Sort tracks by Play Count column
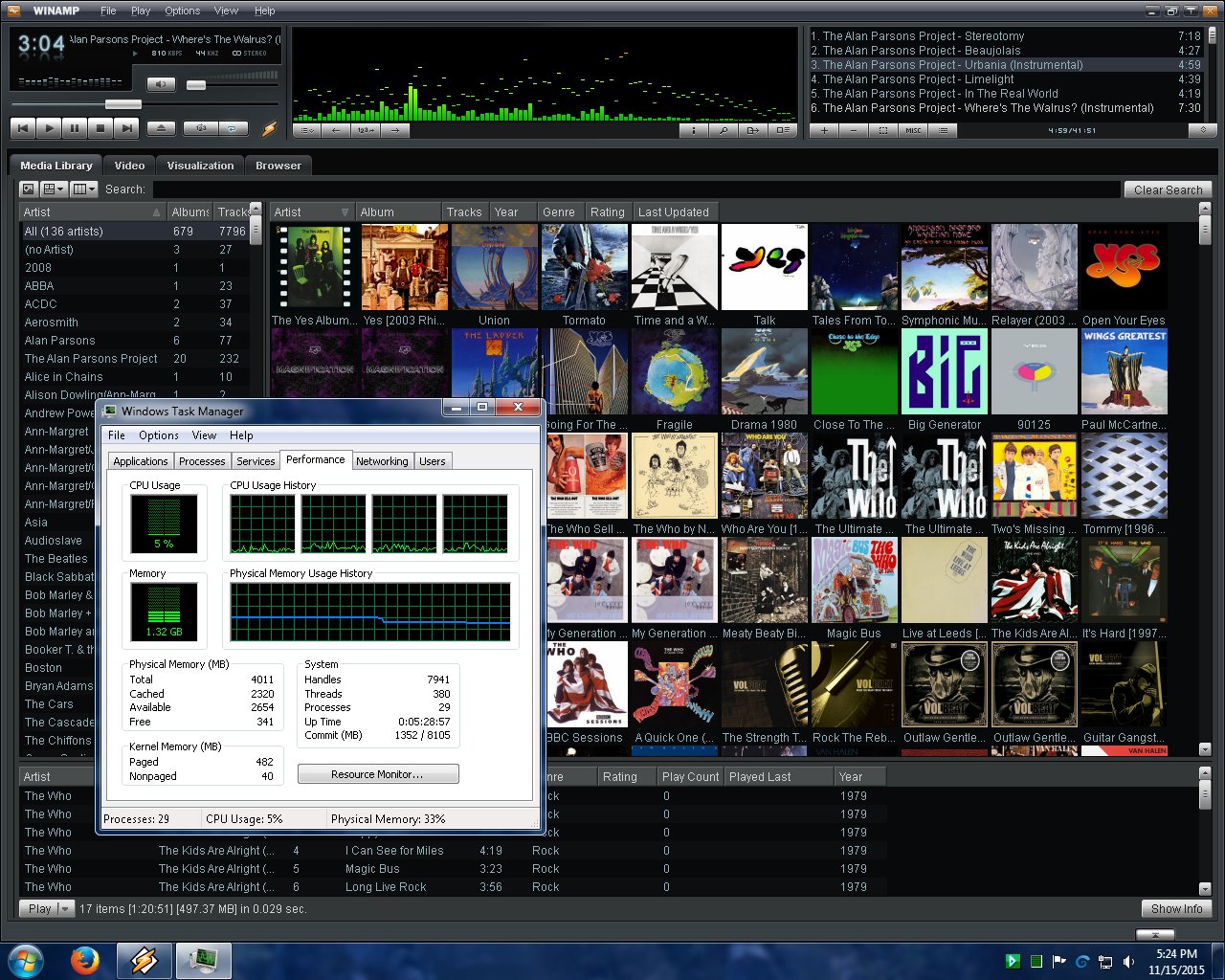This screenshot has width=1225, height=980. coord(690,777)
